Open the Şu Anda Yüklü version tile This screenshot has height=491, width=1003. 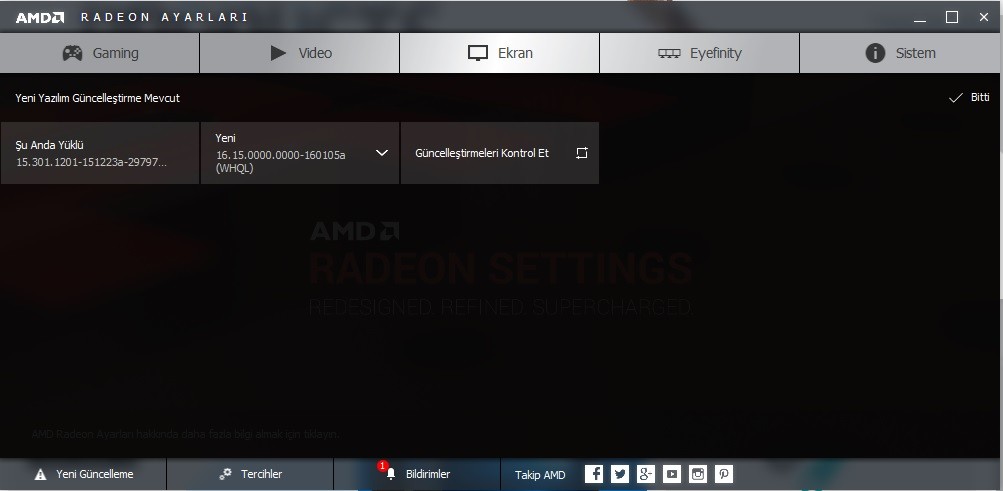pos(100,153)
